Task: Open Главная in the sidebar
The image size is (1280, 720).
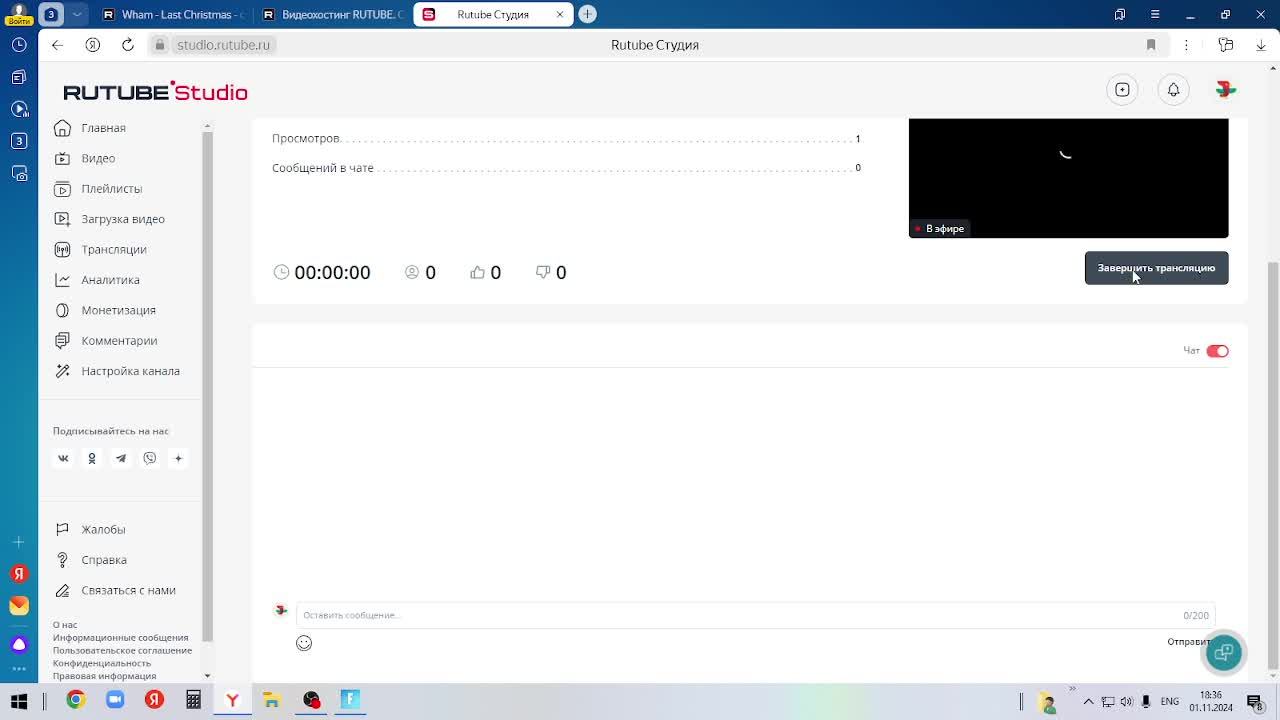Action: click(x=103, y=128)
